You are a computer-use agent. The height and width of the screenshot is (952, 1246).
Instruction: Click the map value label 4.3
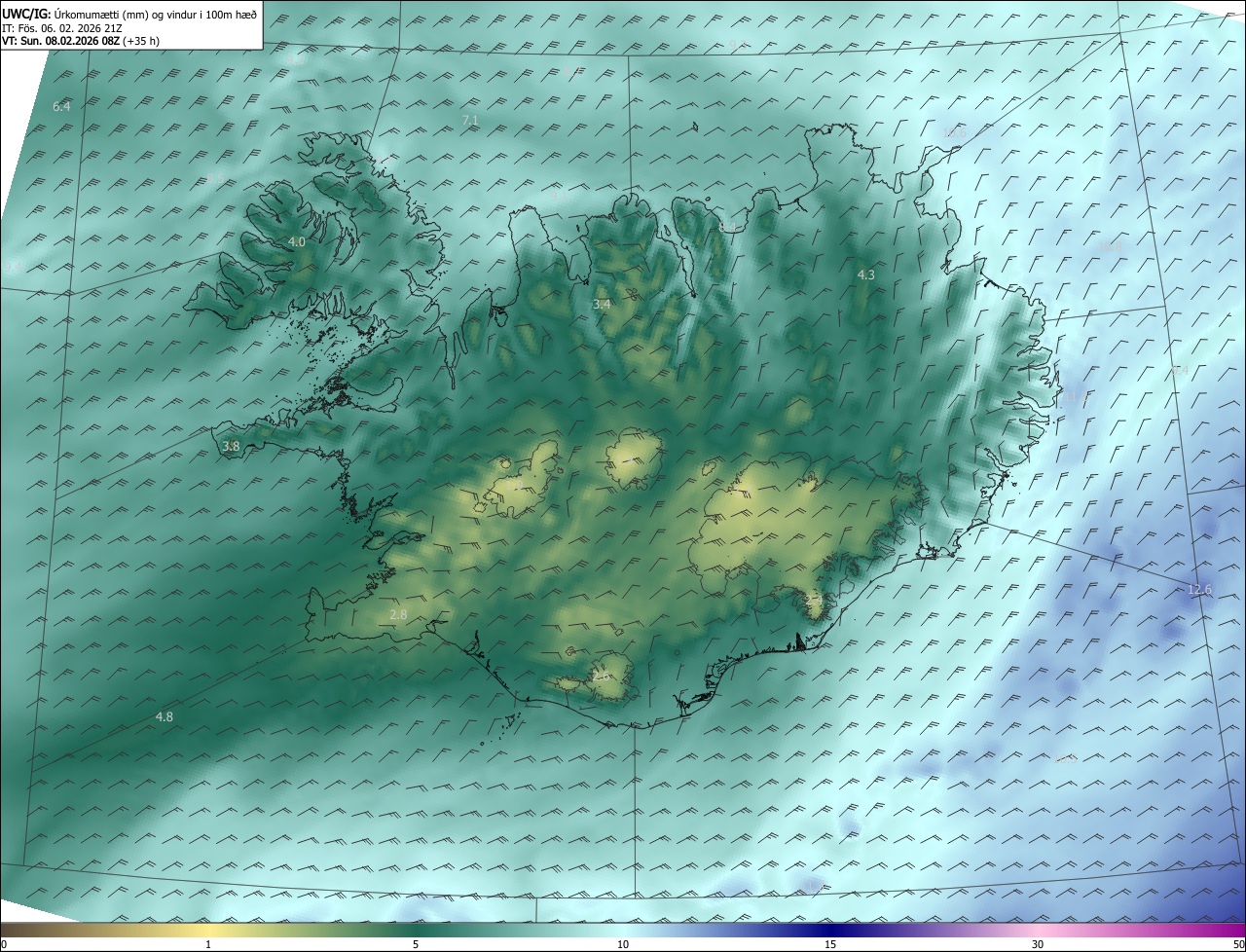pos(865,275)
